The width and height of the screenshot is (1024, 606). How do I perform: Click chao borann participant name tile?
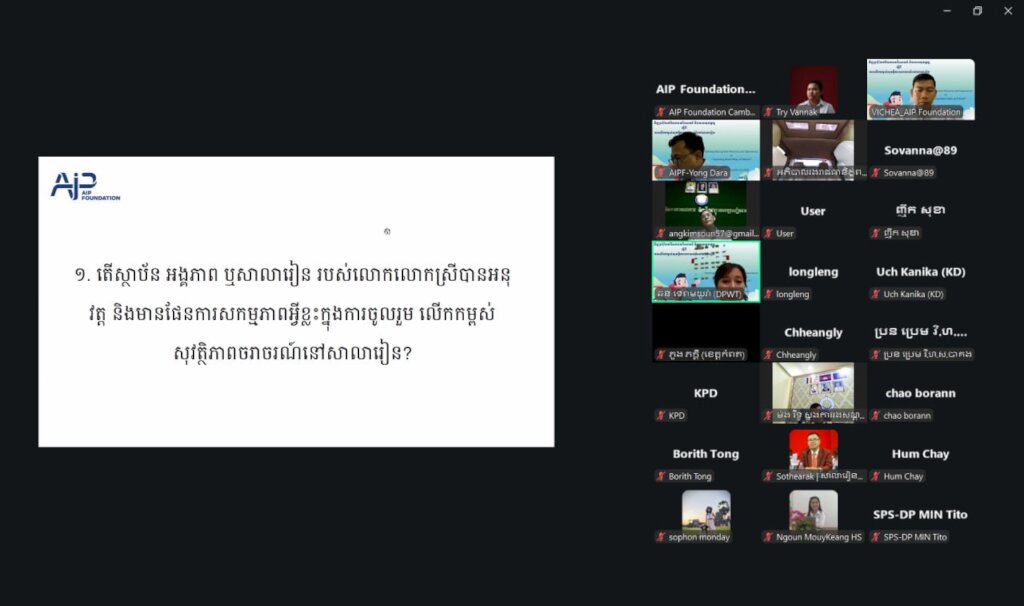coord(920,393)
